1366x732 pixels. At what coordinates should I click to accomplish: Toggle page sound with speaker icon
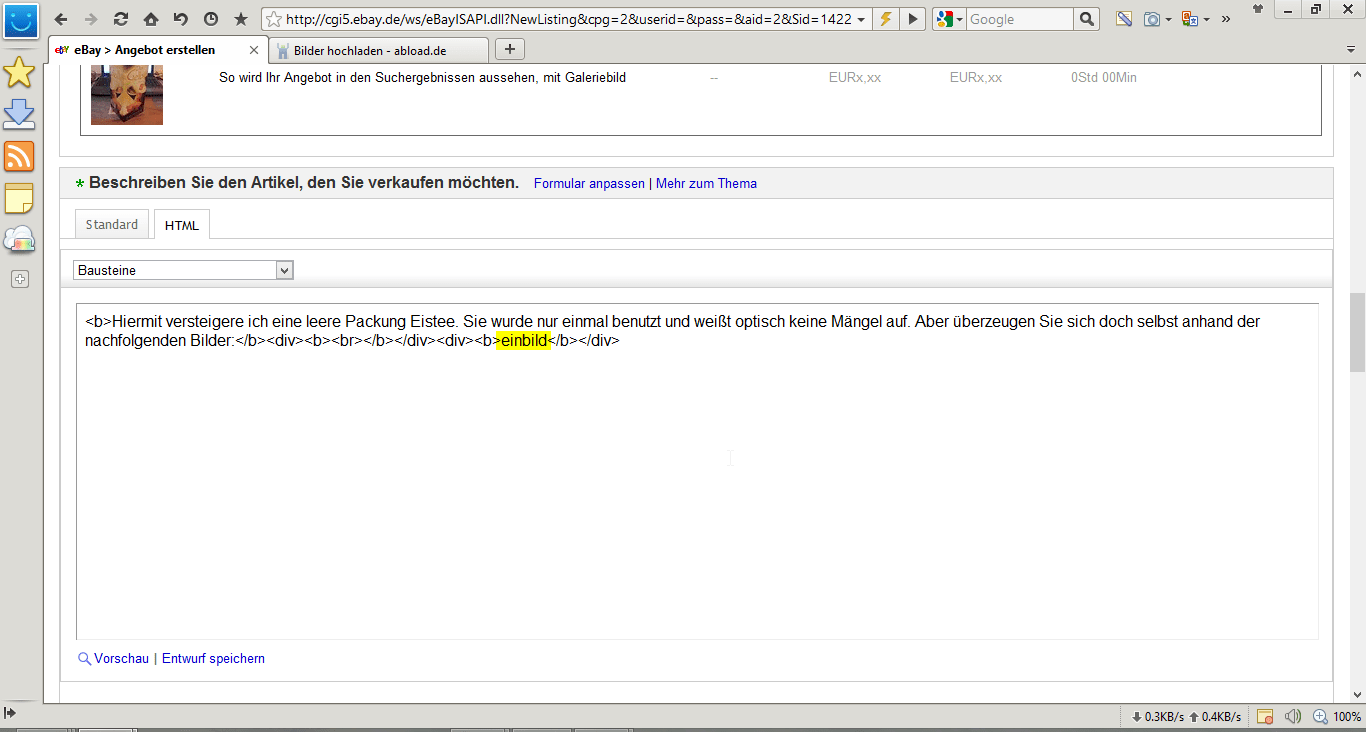(x=1293, y=716)
